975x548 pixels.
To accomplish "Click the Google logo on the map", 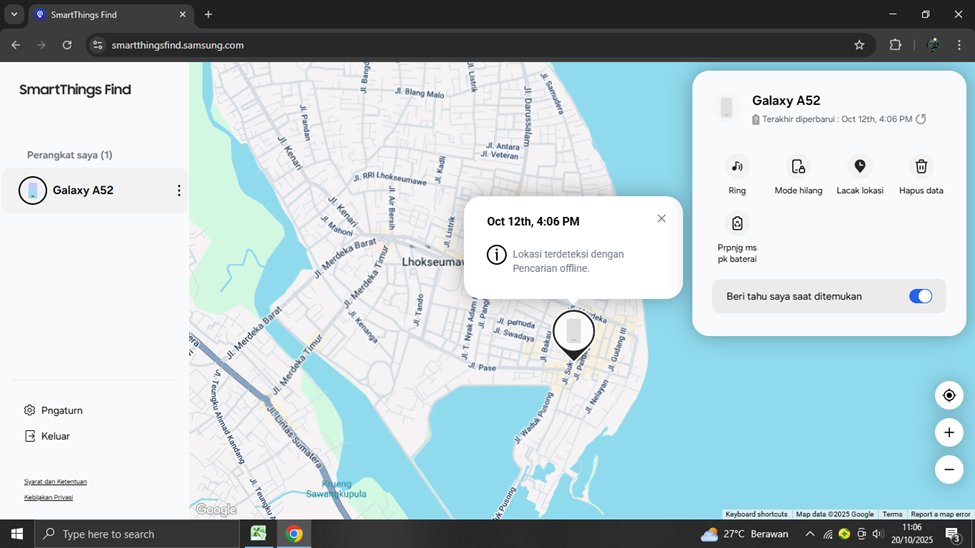I will [216, 509].
